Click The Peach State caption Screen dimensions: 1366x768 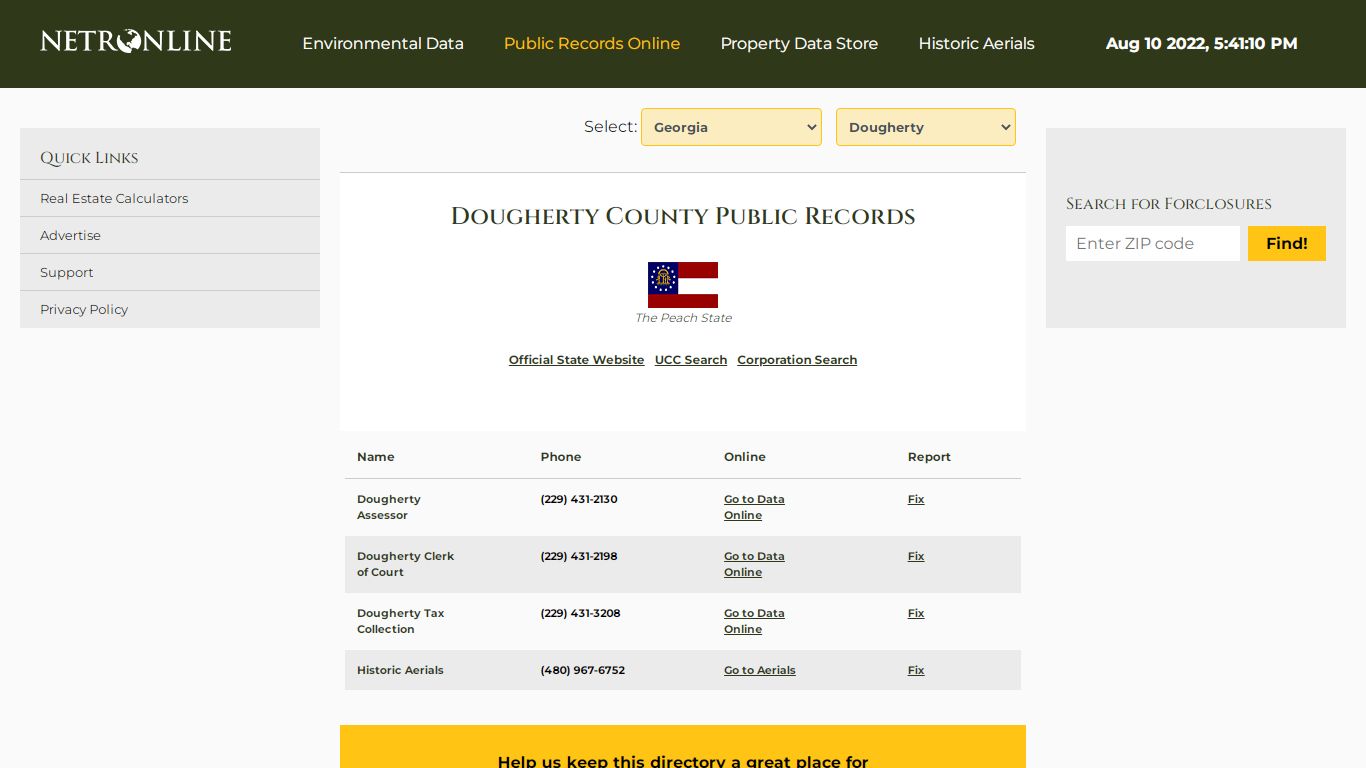[683, 318]
